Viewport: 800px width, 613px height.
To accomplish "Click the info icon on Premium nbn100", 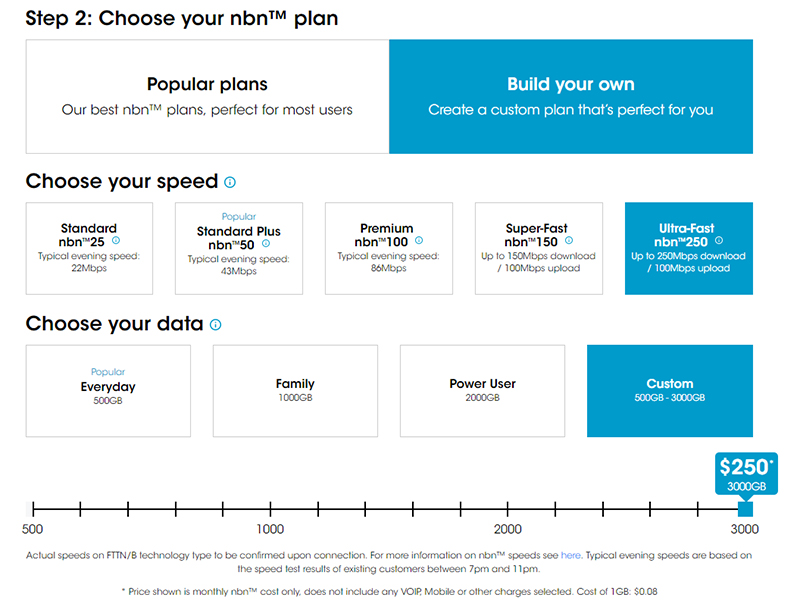I will tap(419, 240).
